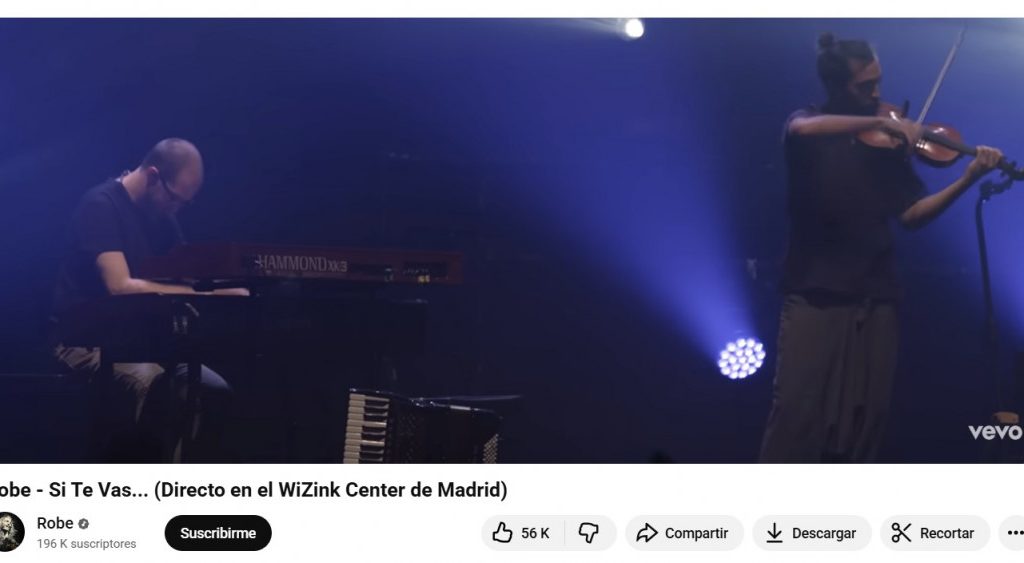The height and width of the screenshot is (563, 1024).
Task: Click the verified badge beside Robe
Action: (84, 524)
